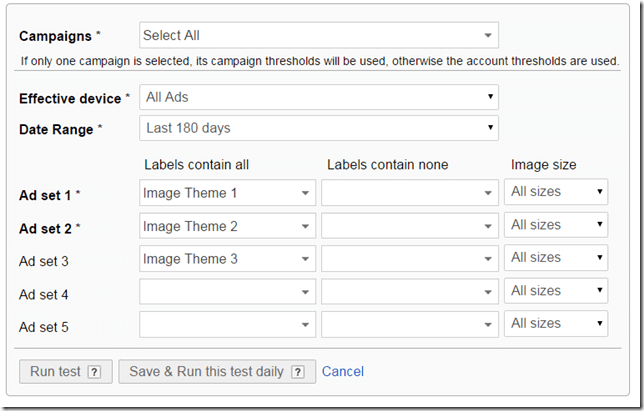Screen dimensions: 644x411
Task: Choose image size for Ad set 4
Action: tap(556, 291)
